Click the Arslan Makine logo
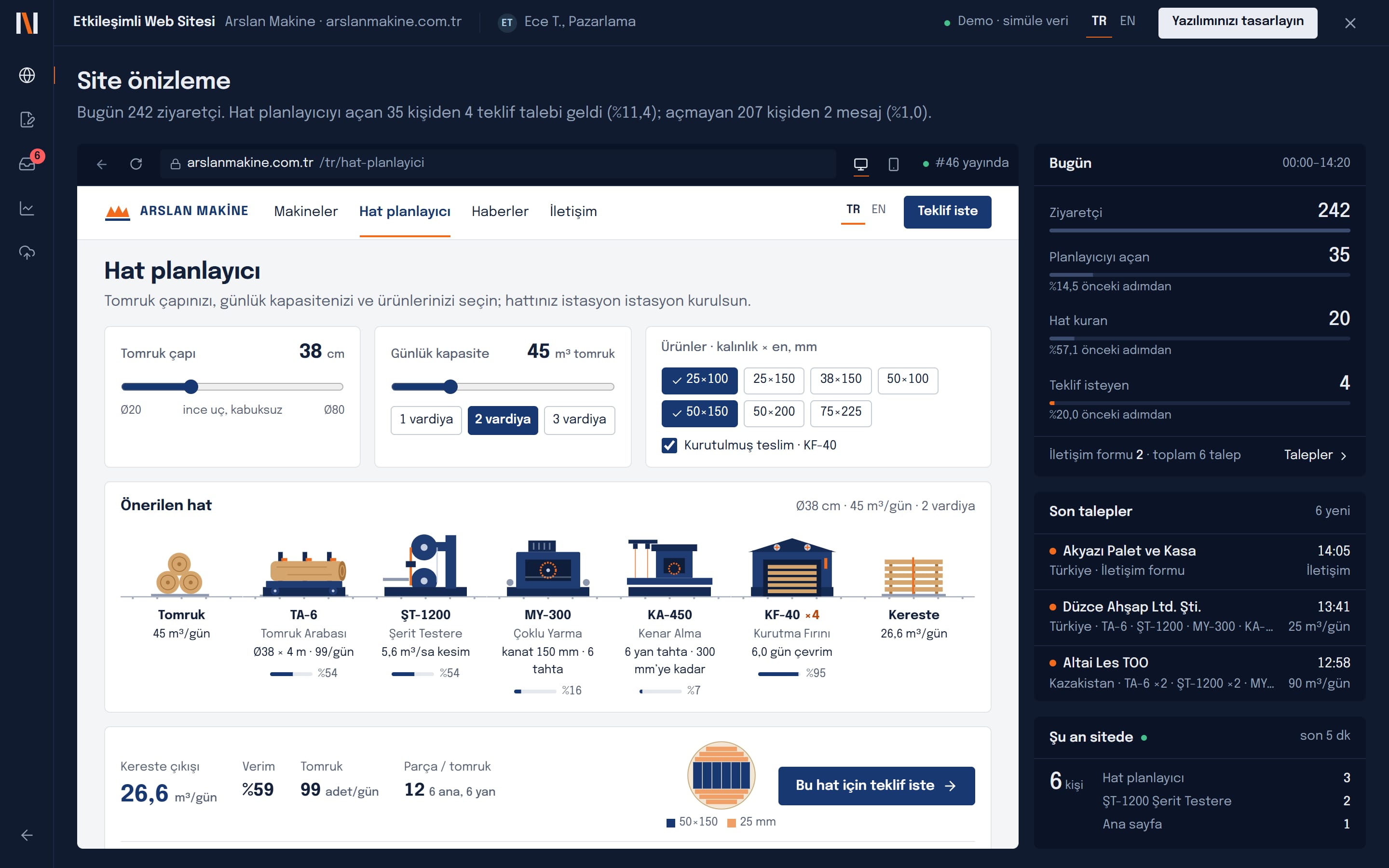Screen dimensions: 1389x868 pos(177,211)
